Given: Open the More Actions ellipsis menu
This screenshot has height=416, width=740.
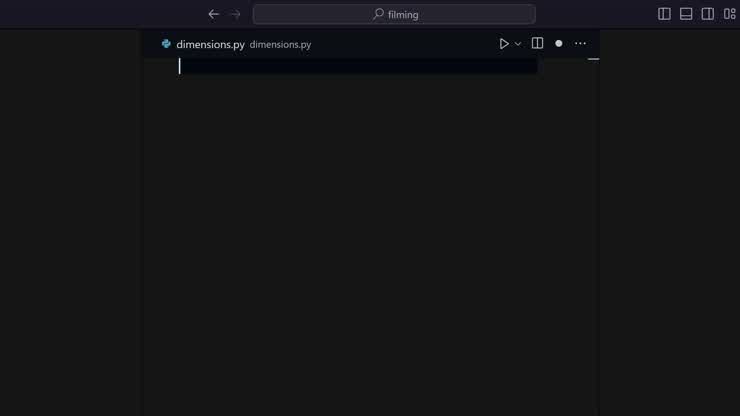Looking at the screenshot, I should 580,43.
